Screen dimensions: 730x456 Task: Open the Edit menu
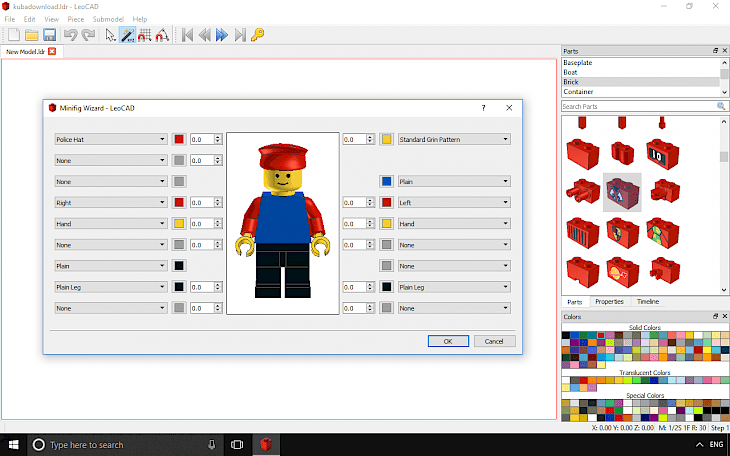pyautogui.click(x=29, y=19)
